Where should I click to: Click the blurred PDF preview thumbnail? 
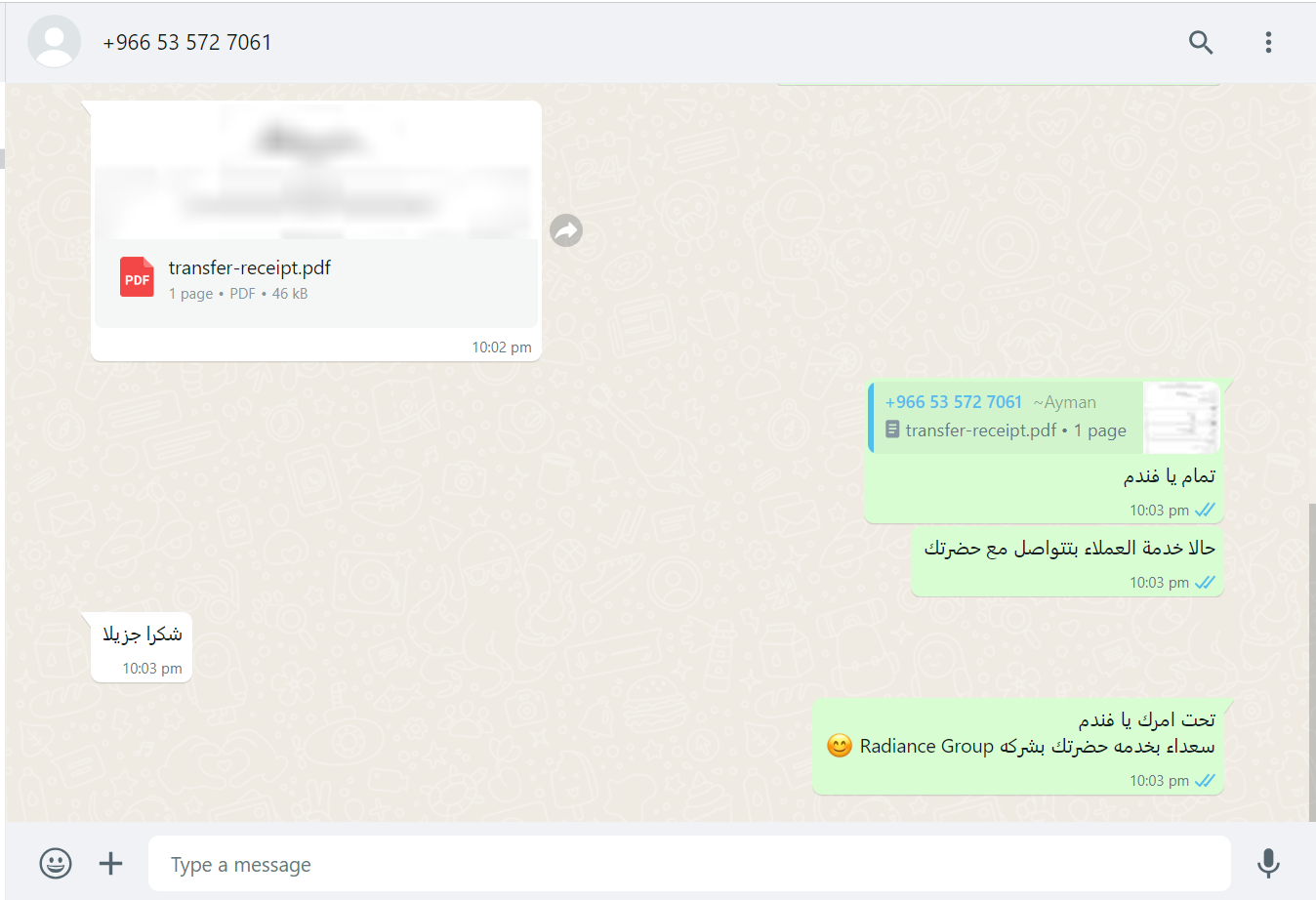(316, 172)
